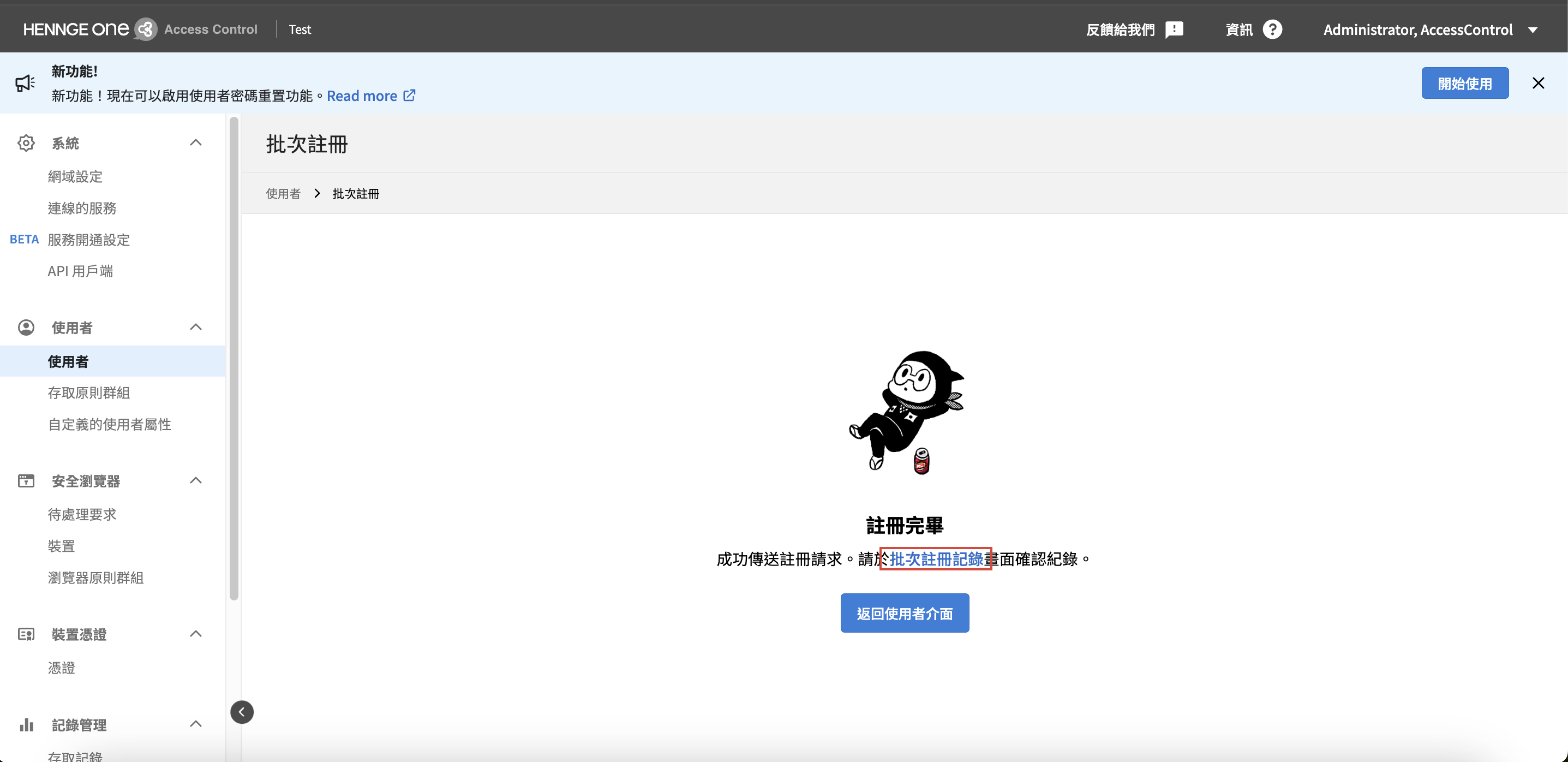The width and height of the screenshot is (1568, 762).
Task: Collapse the sidebar with the round arrow button
Action: click(242, 712)
